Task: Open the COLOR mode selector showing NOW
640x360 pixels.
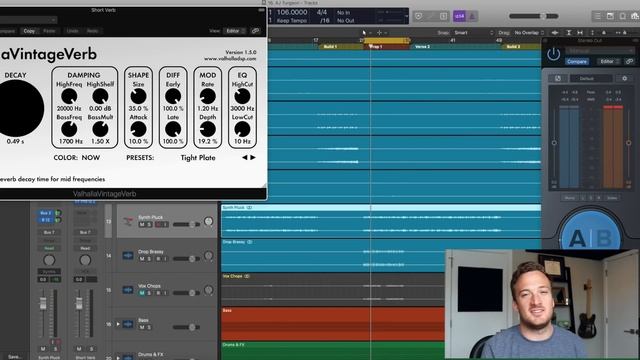Action: click(91, 158)
